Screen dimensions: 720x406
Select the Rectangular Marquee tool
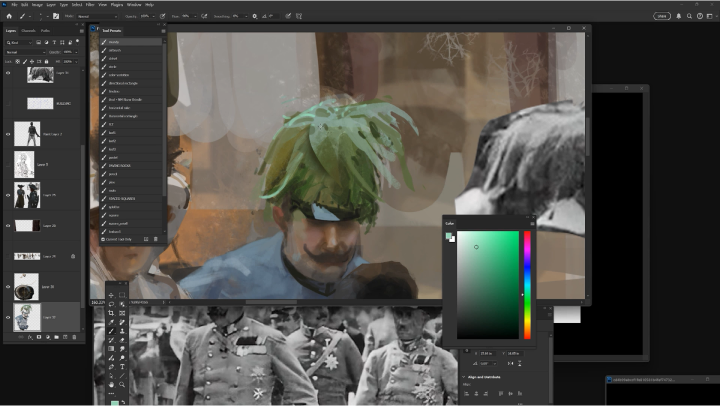(x=122, y=295)
